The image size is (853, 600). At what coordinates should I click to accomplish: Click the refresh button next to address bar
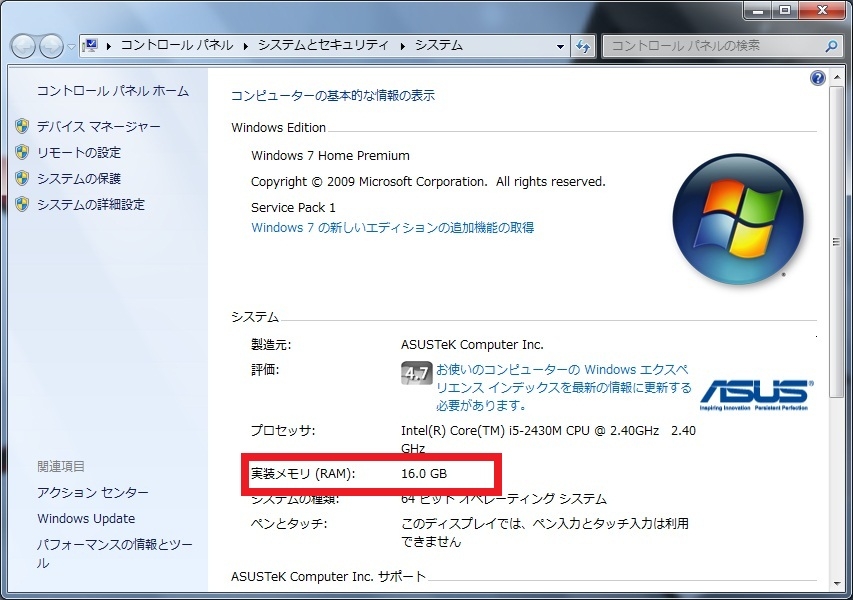[x=583, y=46]
